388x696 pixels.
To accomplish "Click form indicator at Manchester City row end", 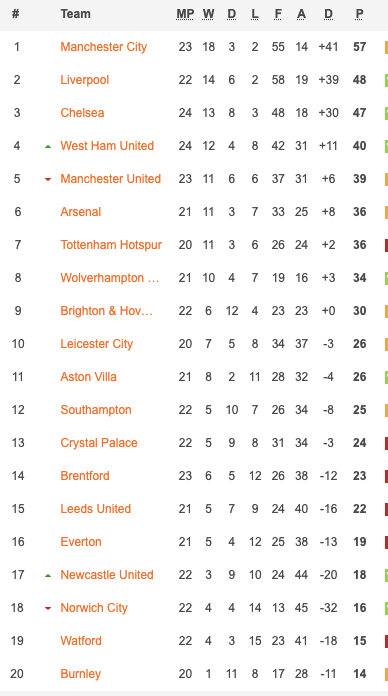I will click(386, 47).
